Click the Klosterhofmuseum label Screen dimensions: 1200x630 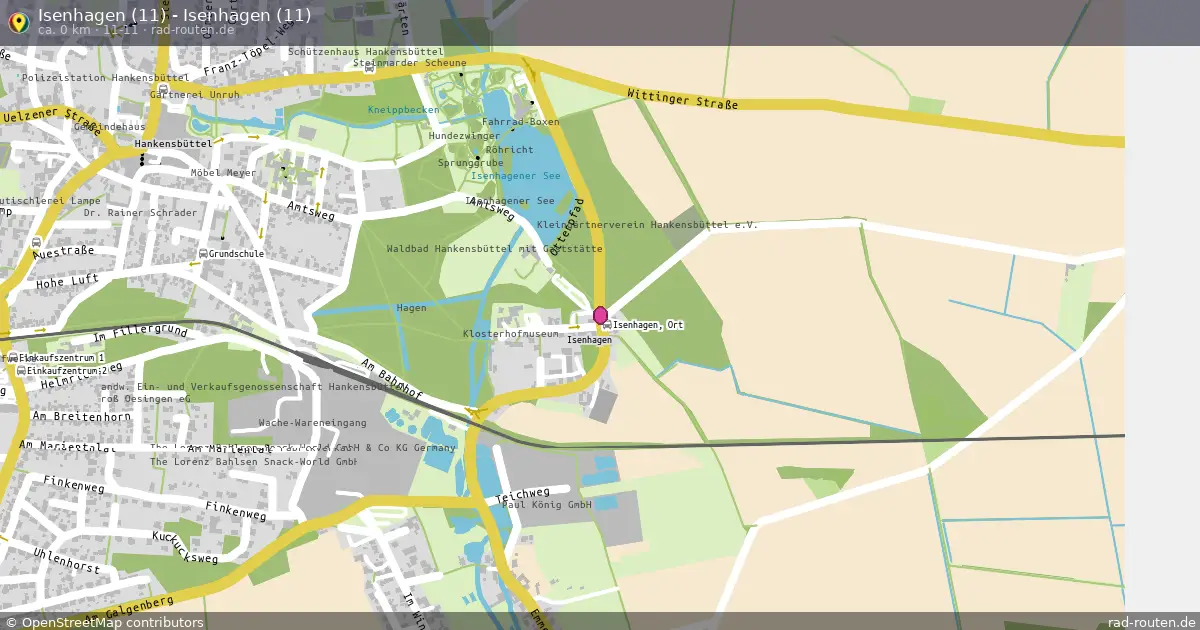(510, 334)
